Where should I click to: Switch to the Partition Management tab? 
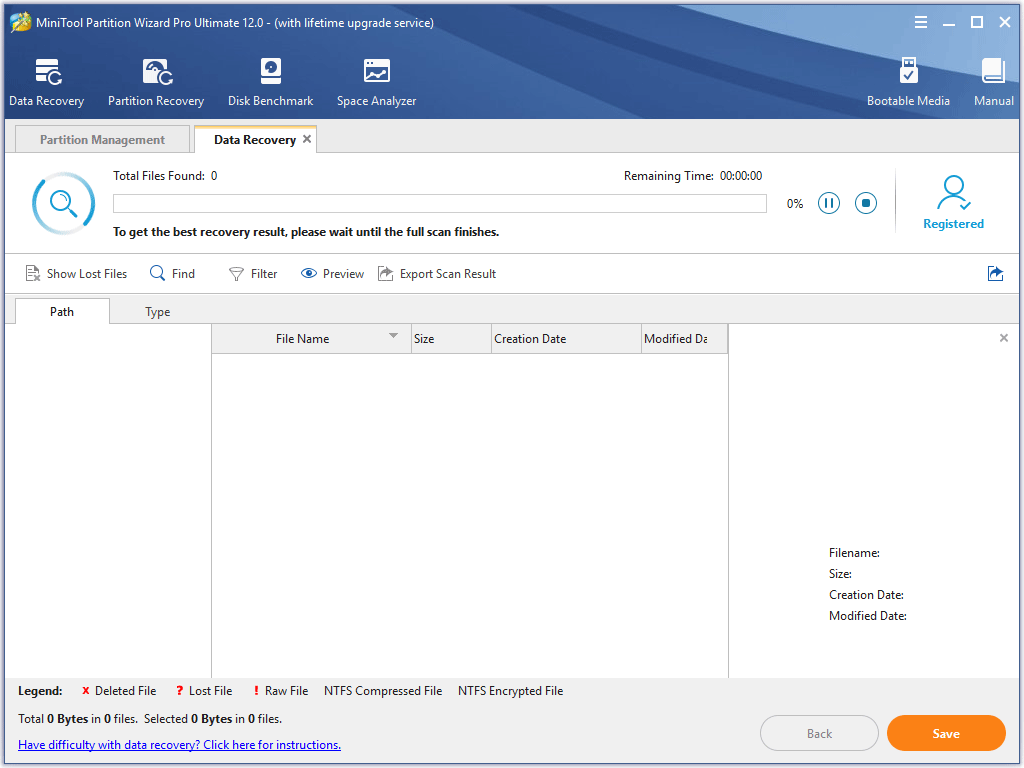pos(103,140)
